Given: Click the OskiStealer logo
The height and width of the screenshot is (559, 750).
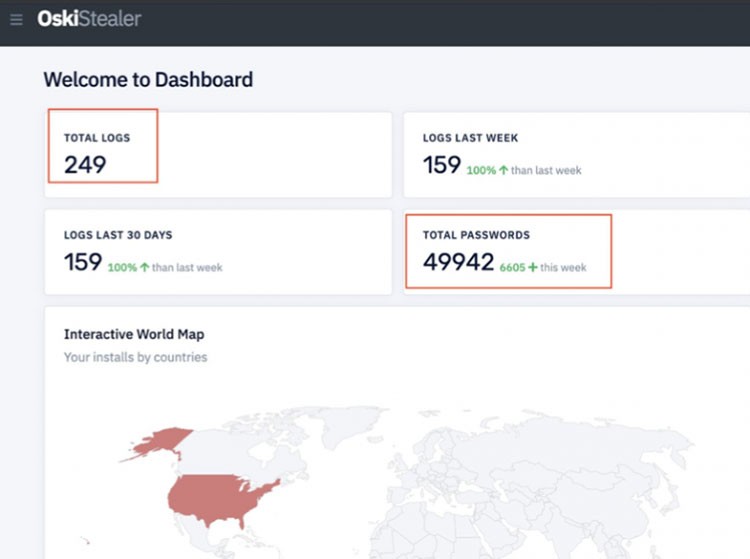Looking at the screenshot, I should point(89,19).
